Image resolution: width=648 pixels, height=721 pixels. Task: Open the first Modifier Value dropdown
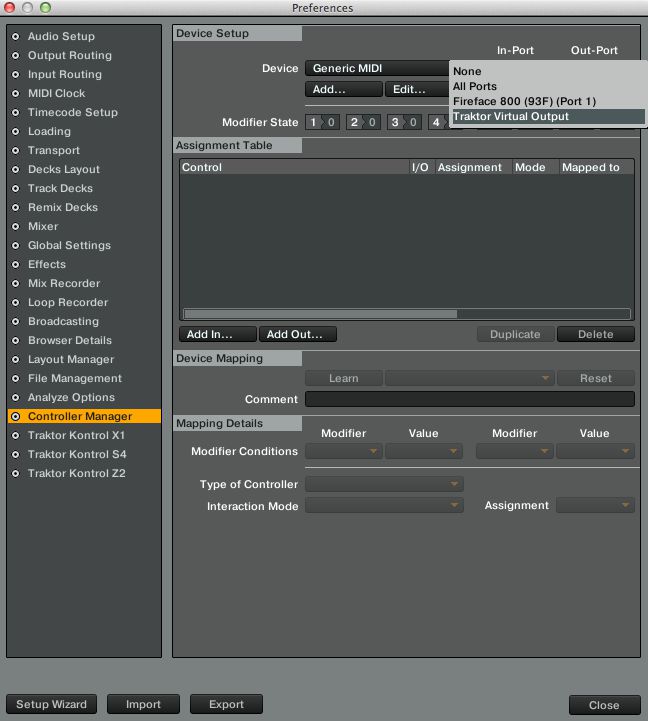(x=424, y=451)
